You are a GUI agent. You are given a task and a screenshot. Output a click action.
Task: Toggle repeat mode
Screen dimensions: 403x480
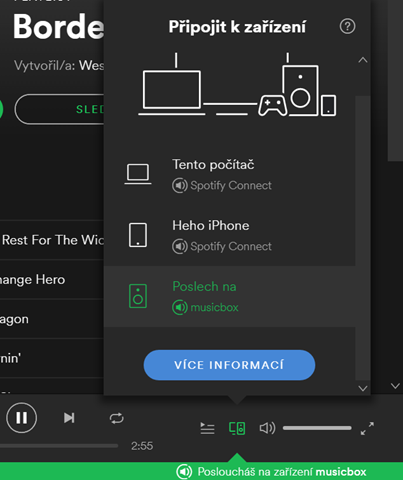point(116,418)
